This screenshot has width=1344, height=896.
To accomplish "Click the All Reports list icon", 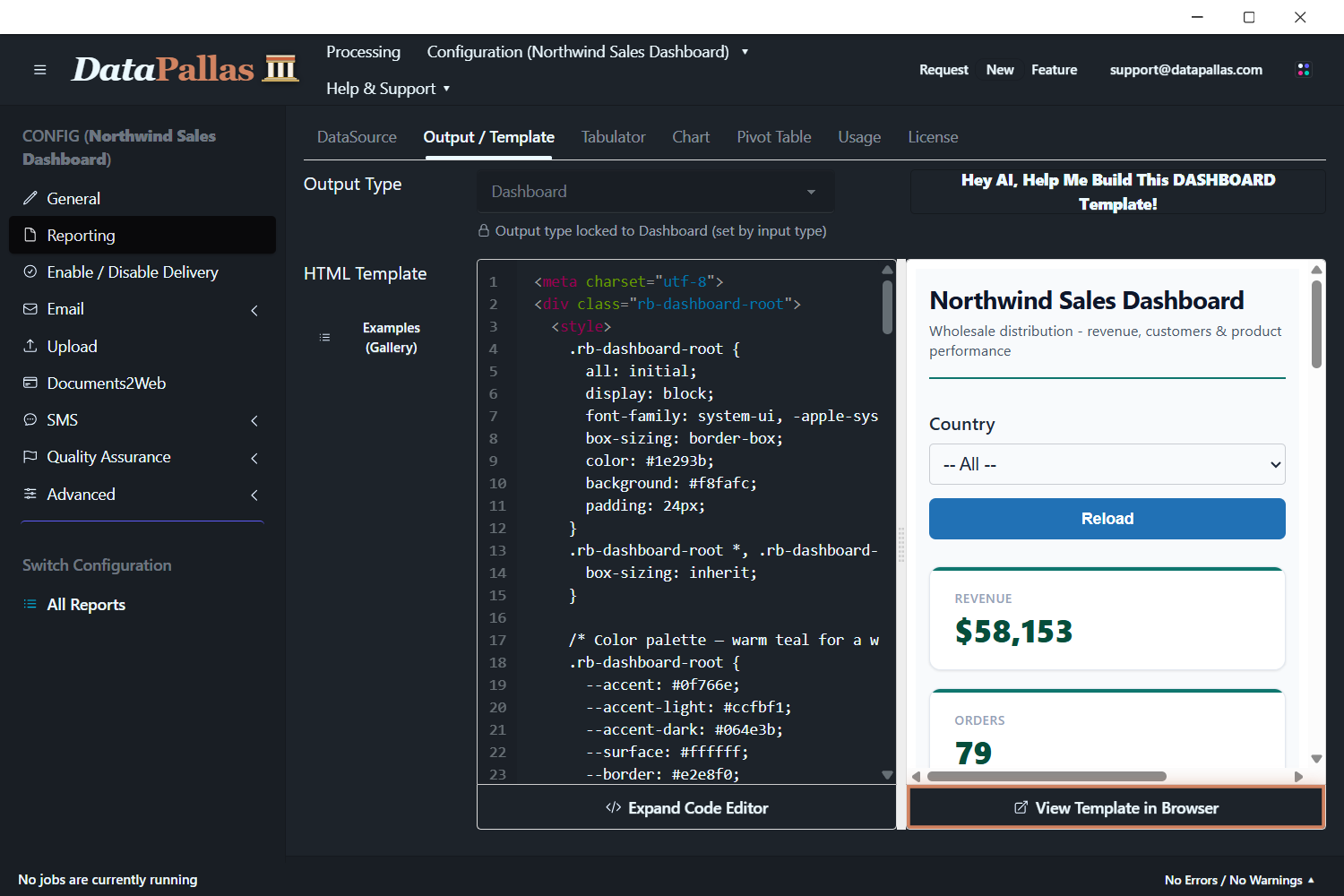I will point(30,604).
